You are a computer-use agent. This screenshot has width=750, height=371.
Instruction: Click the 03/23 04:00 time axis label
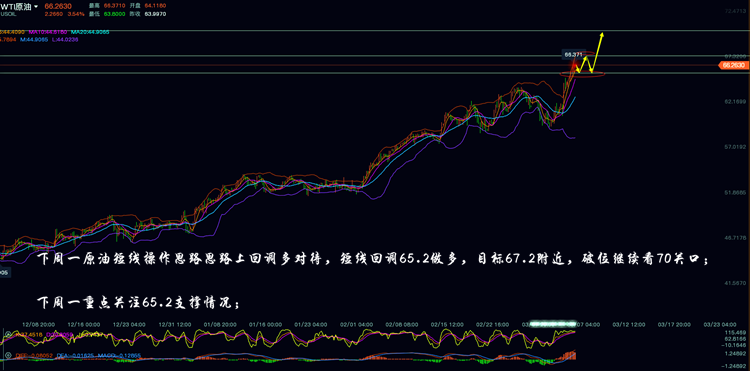(x=720, y=325)
